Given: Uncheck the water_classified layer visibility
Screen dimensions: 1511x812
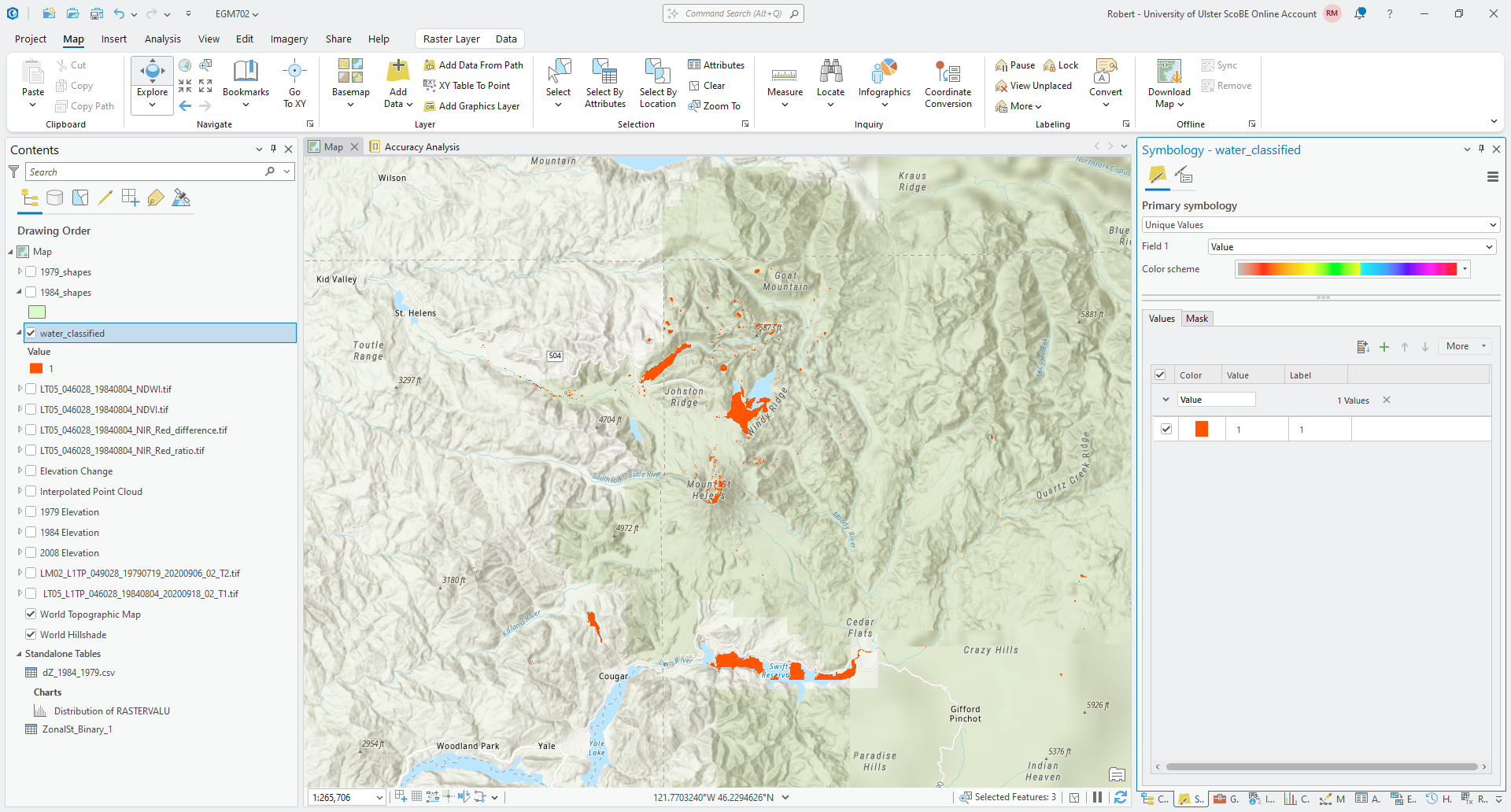Looking at the screenshot, I should [x=31, y=334].
